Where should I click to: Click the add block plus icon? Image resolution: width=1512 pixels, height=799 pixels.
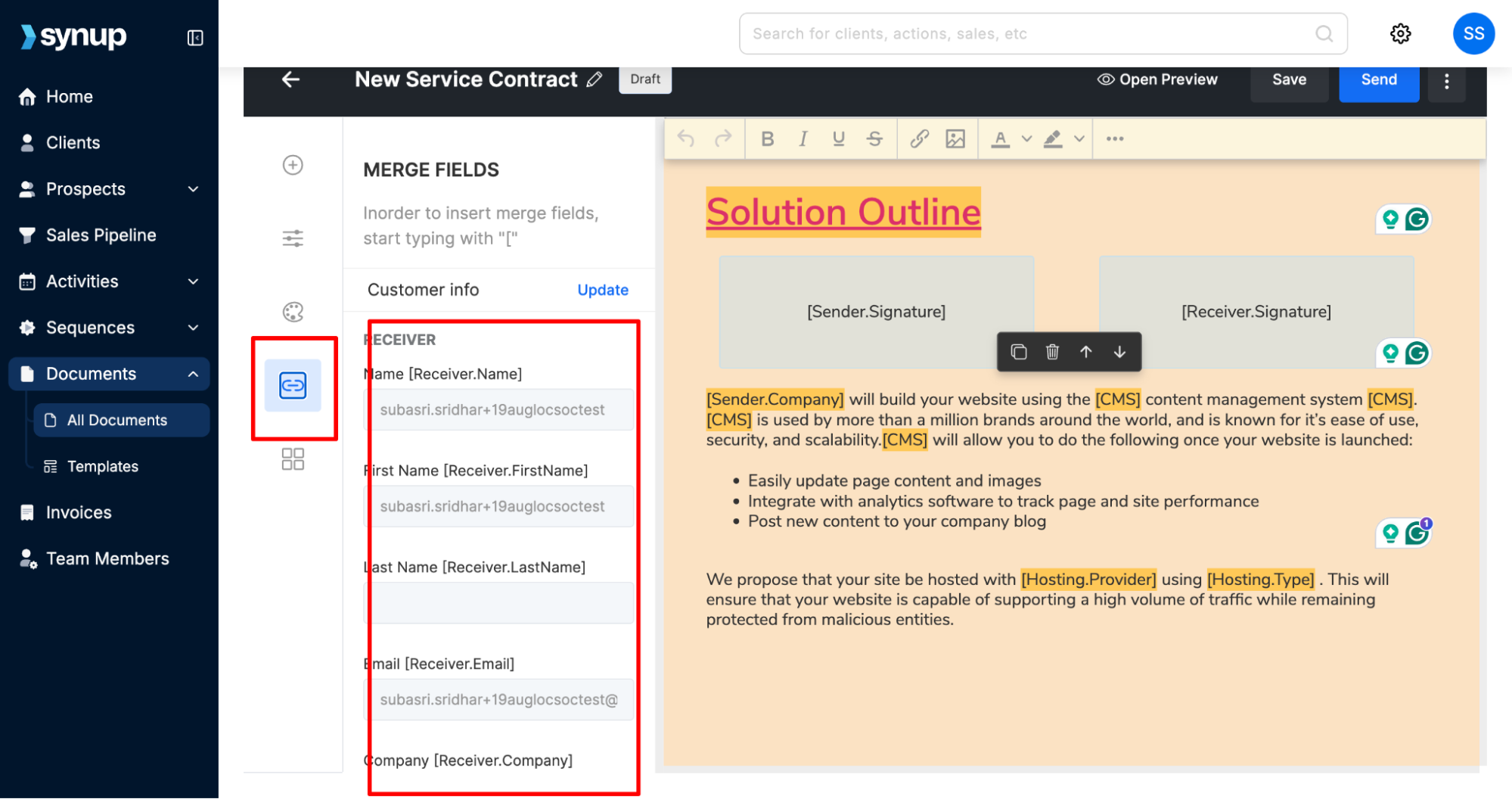pyautogui.click(x=293, y=165)
